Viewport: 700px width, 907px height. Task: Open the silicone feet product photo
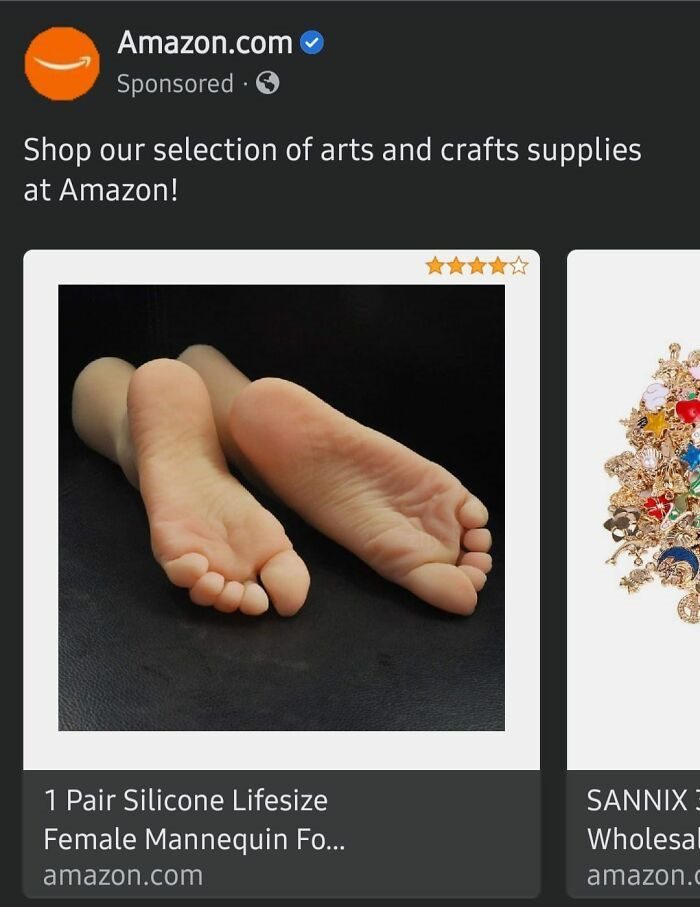tap(281, 507)
